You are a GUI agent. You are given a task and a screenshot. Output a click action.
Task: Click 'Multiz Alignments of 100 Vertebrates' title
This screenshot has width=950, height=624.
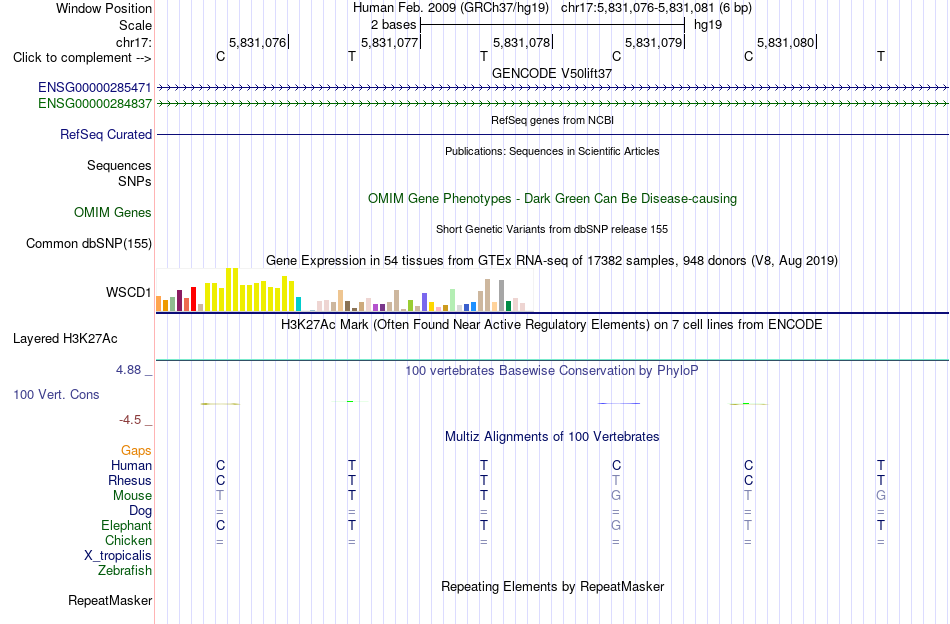[552, 437]
